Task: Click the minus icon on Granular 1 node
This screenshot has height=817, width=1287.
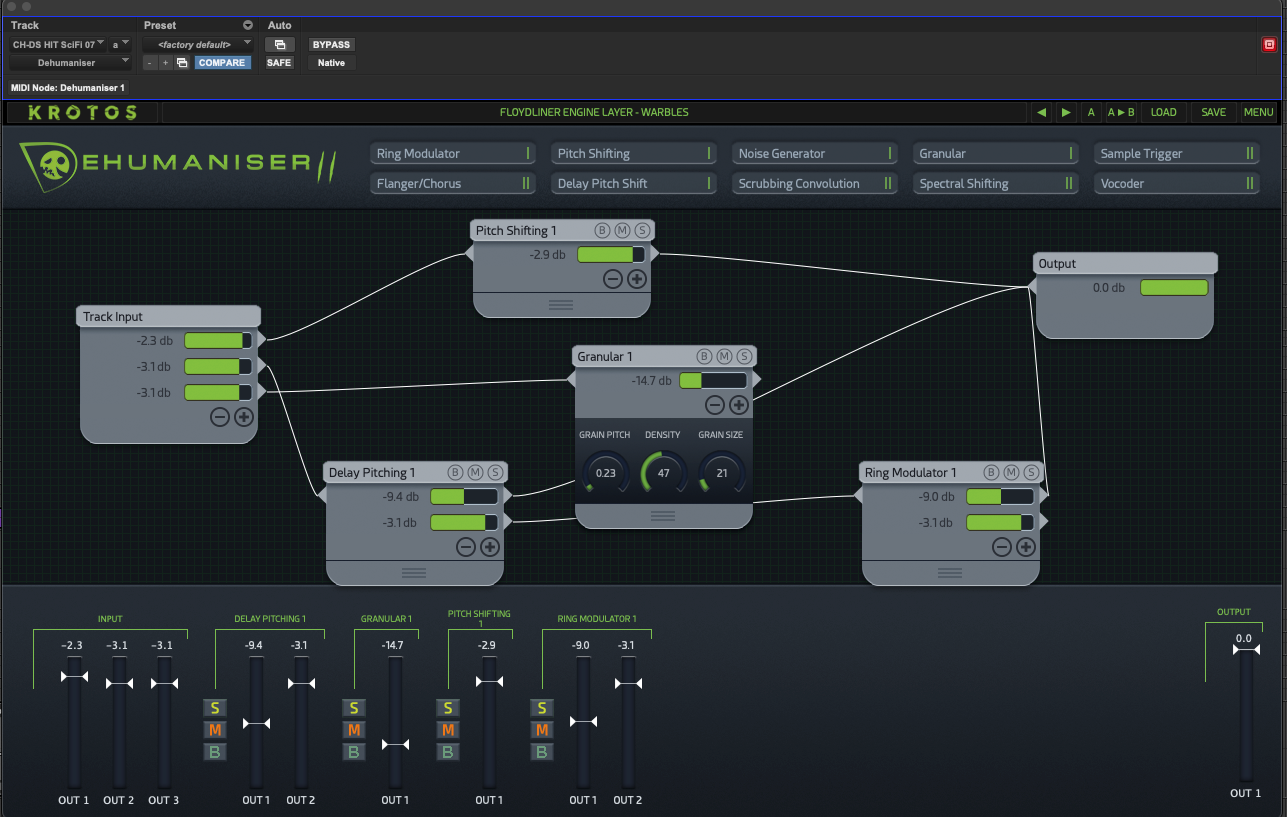Action: coord(714,405)
